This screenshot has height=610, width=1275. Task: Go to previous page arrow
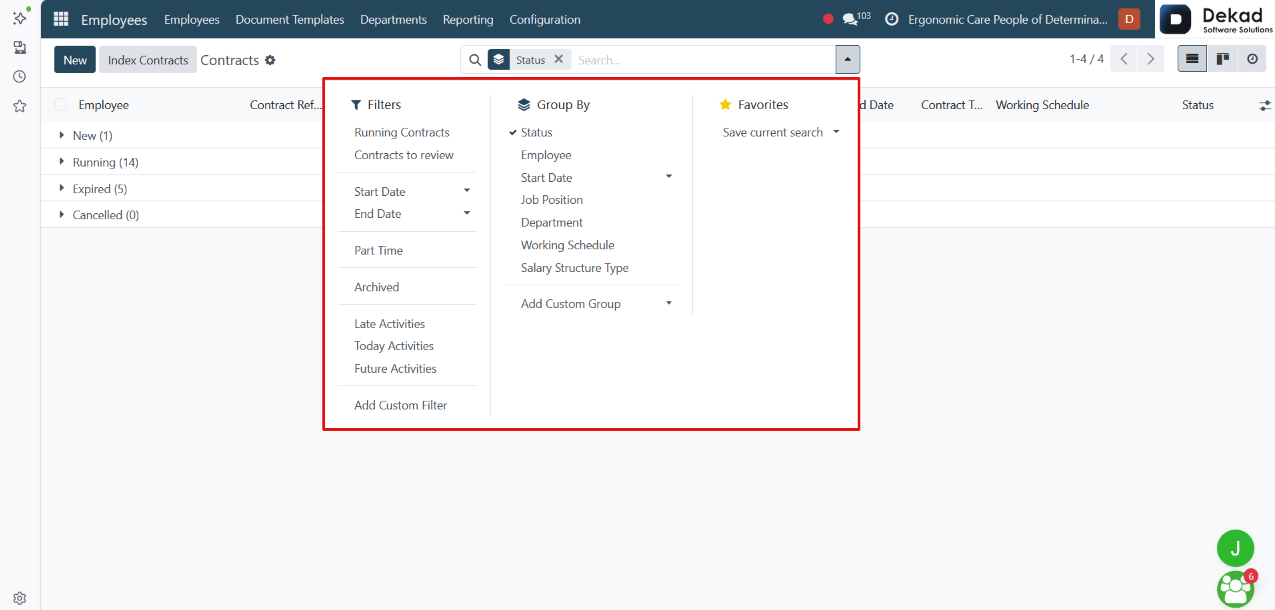[x=1124, y=59]
